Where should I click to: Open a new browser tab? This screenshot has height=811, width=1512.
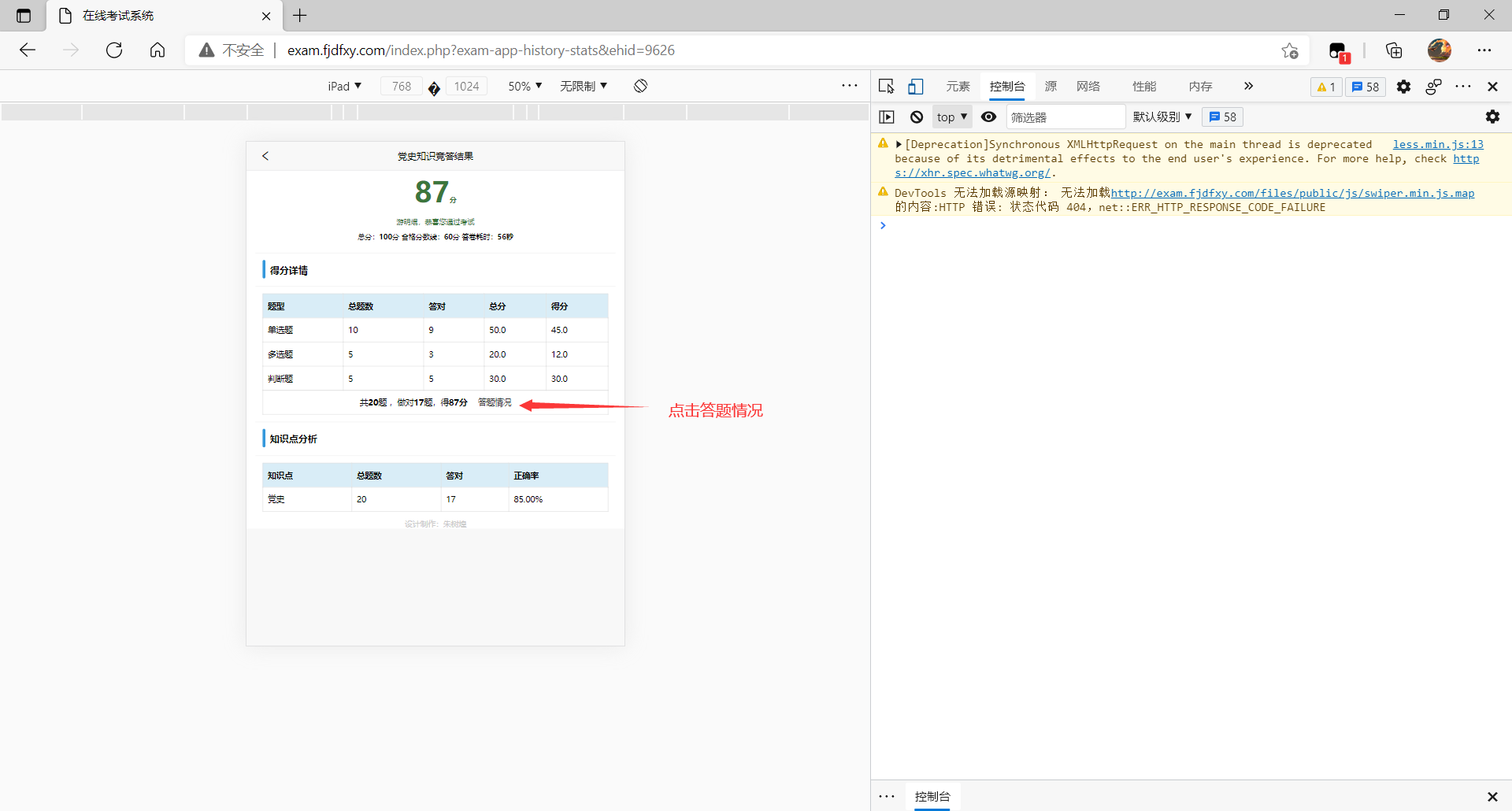point(300,16)
